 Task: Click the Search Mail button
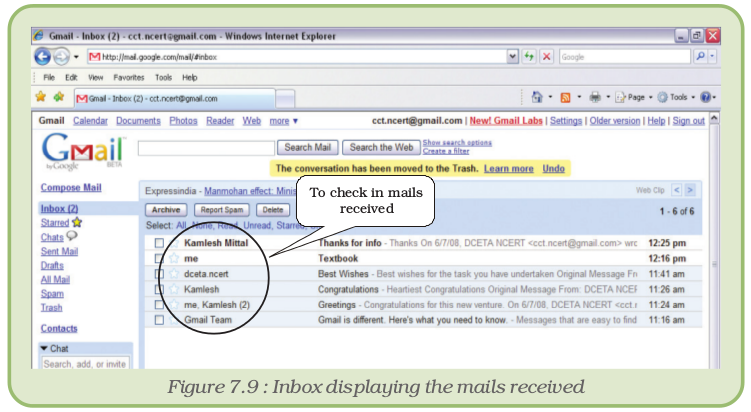[307, 148]
